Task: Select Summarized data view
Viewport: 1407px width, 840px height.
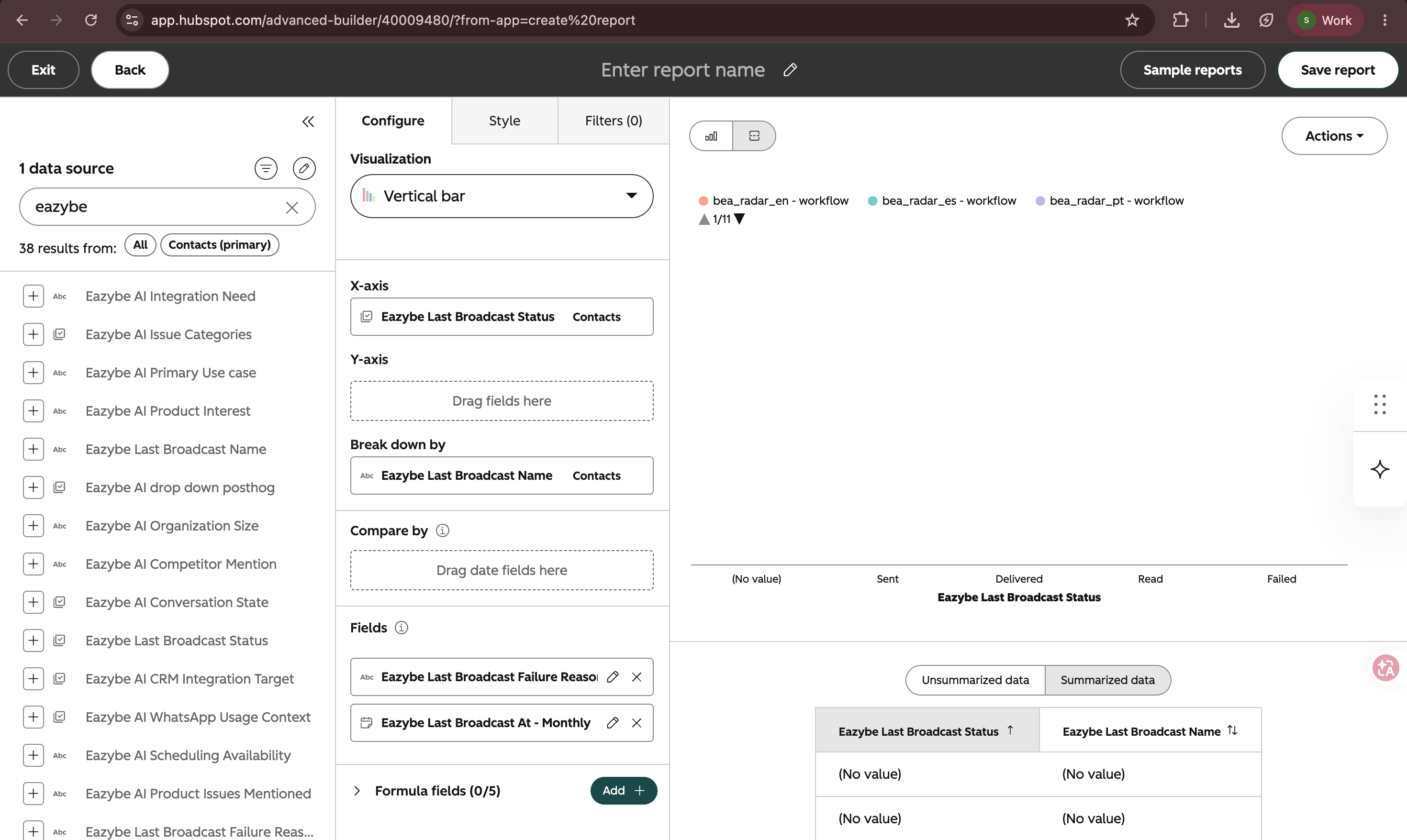Action: [1107, 680]
